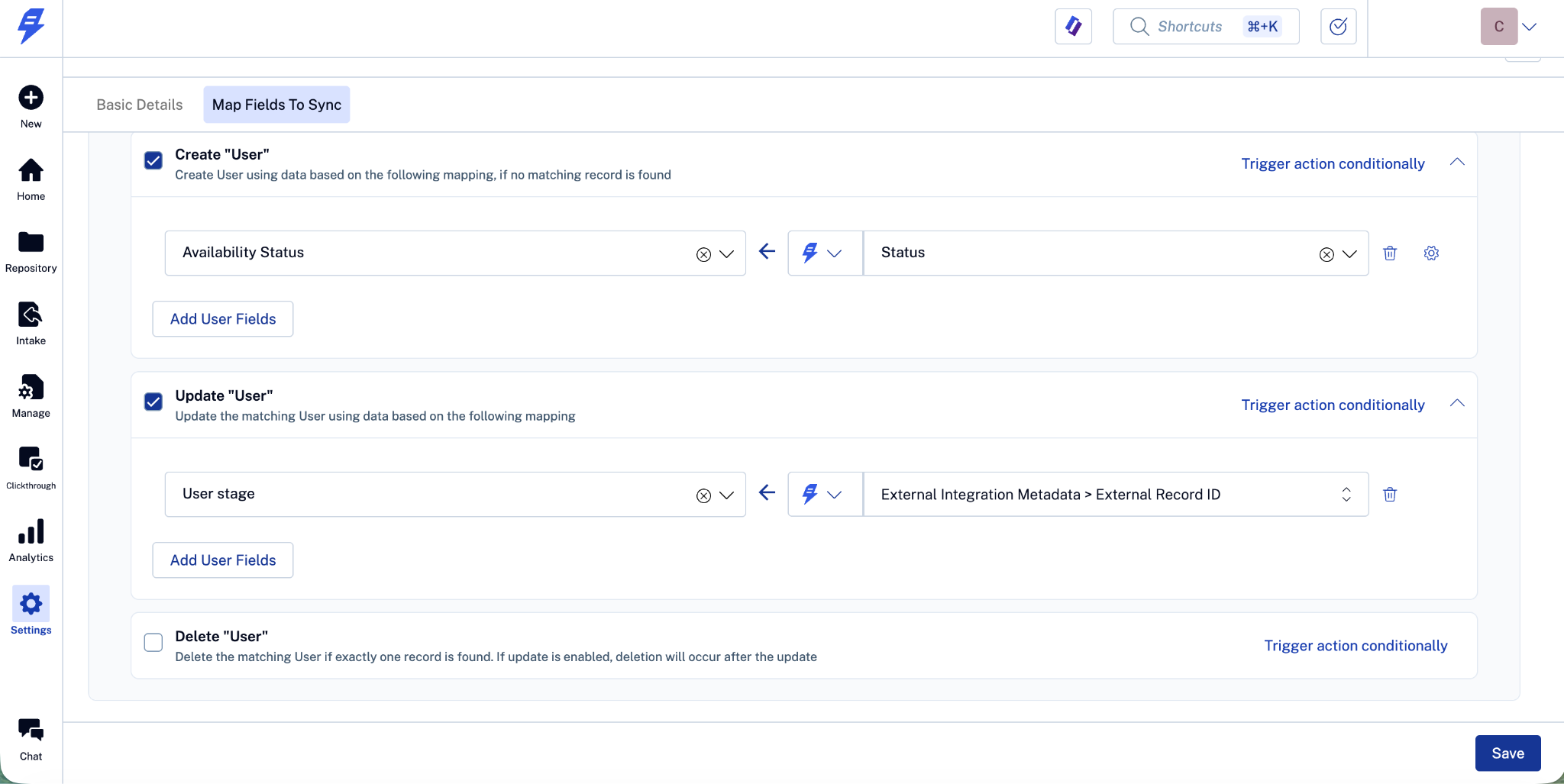
Task: Select the Map Fields To Sync tab
Action: (276, 105)
